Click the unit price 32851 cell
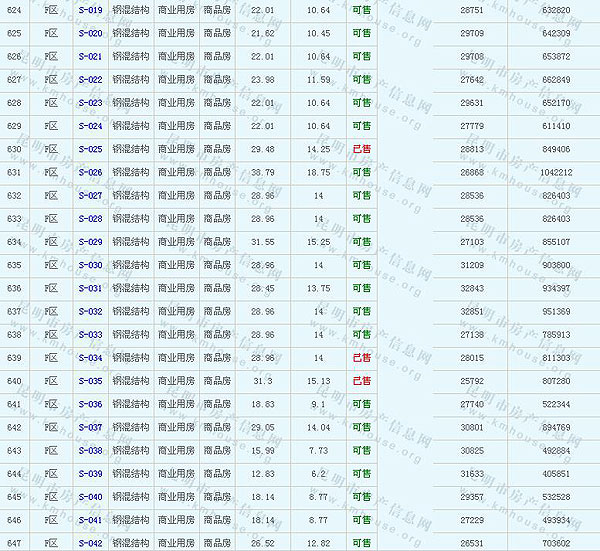 [x=471, y=311]
